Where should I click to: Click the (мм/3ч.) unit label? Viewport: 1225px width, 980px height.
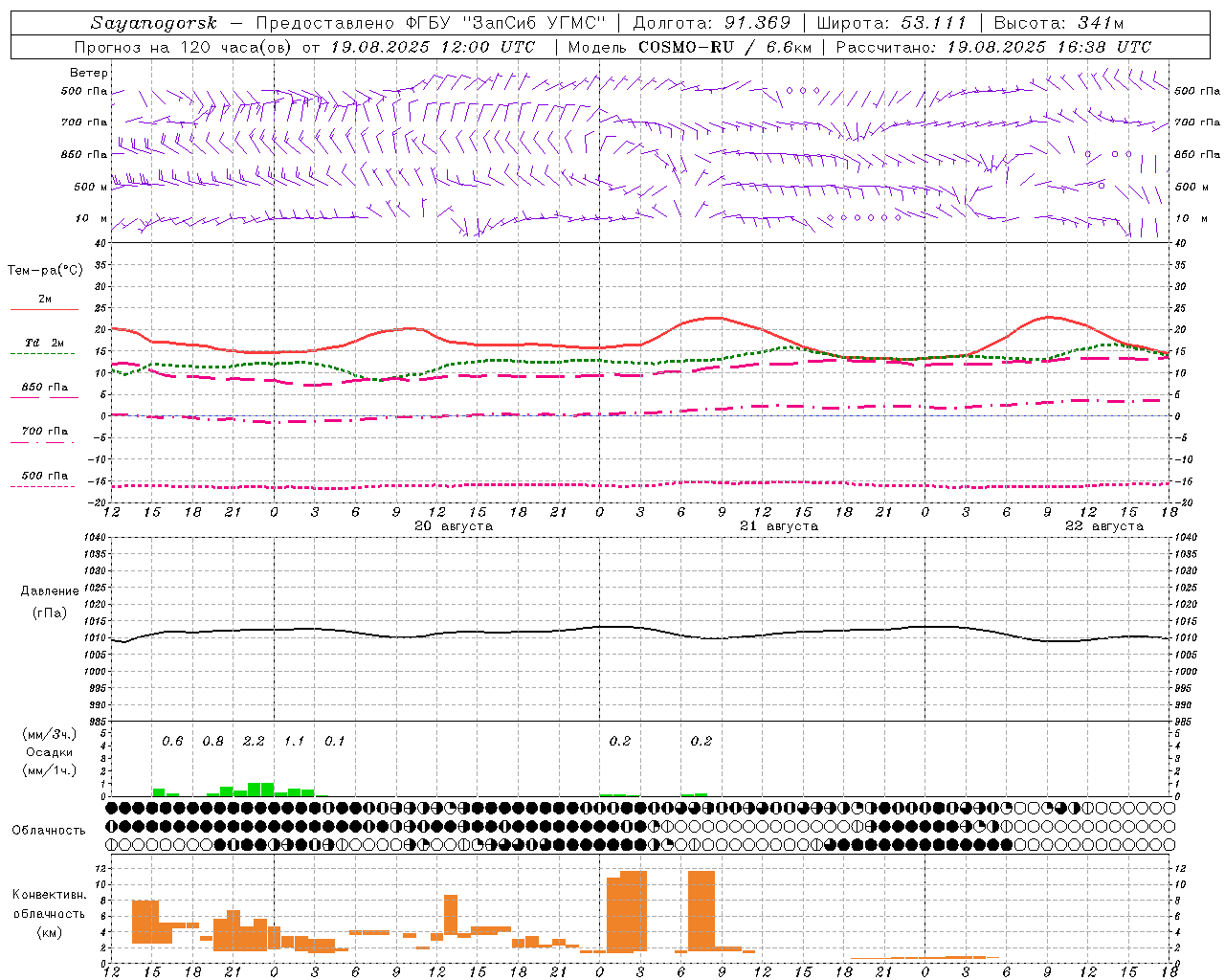pyautogui.click(x=50, y=734)
